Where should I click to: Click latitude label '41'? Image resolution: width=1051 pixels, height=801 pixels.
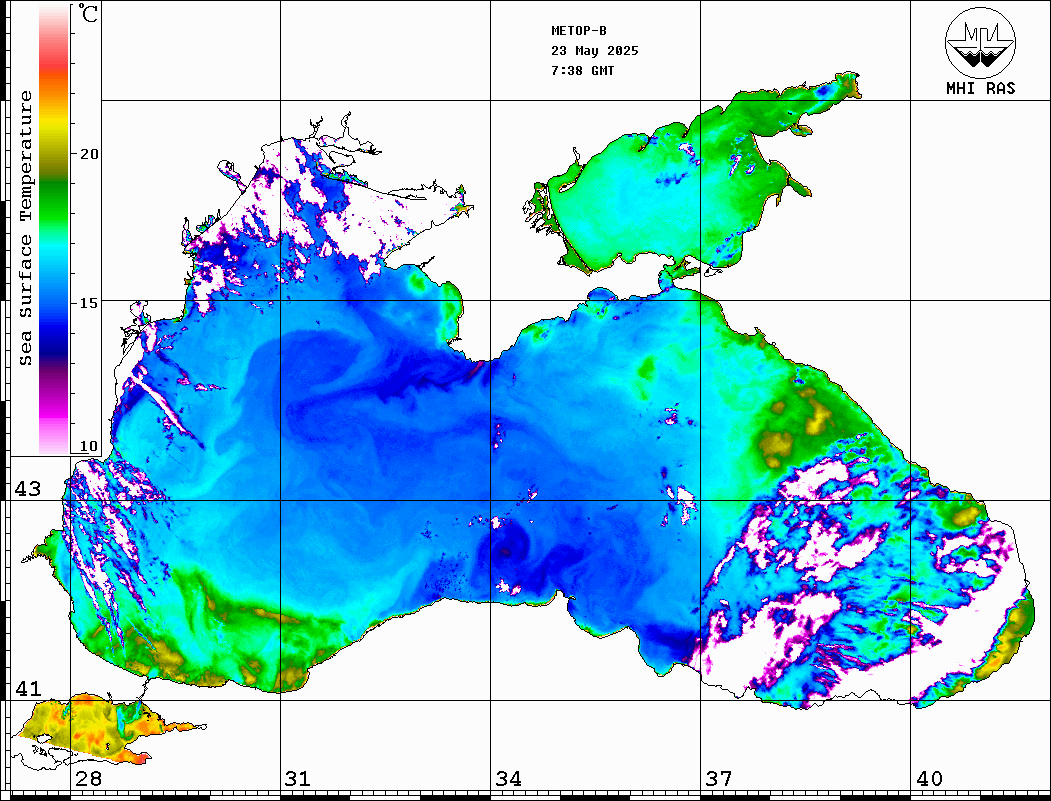[x=28, y=689]
